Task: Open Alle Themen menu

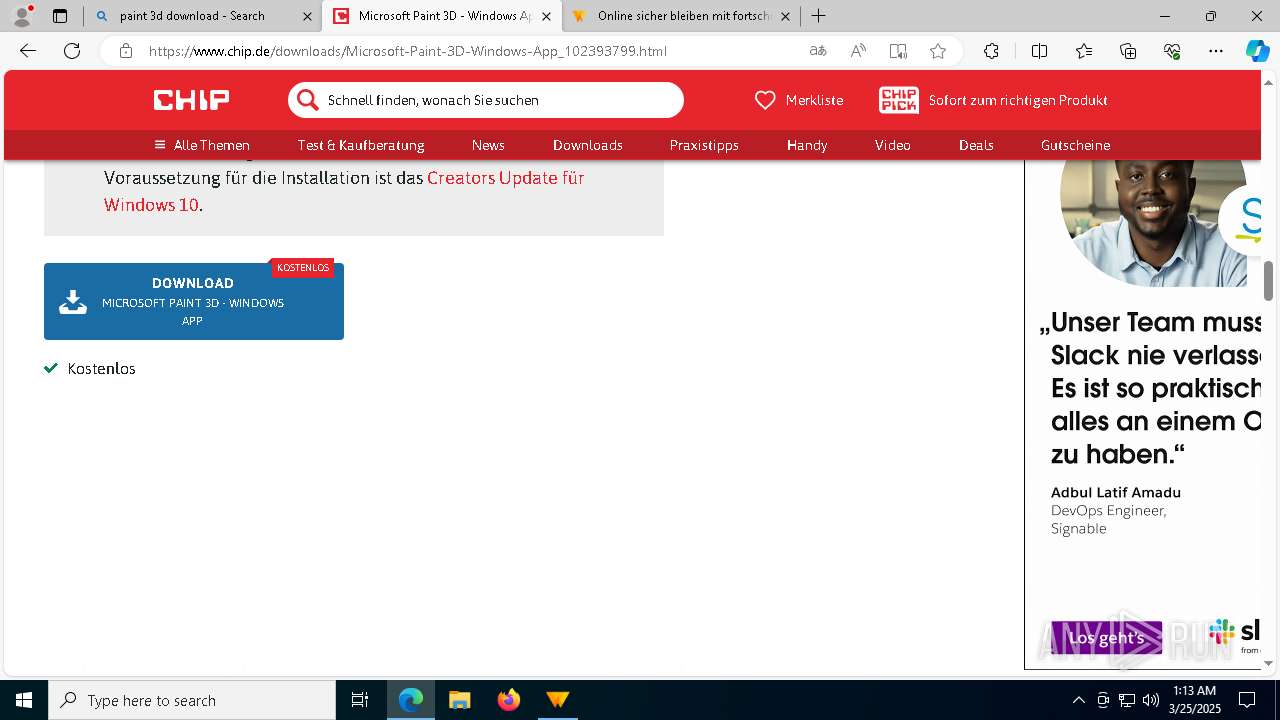Action: click(x=202, y=145)
